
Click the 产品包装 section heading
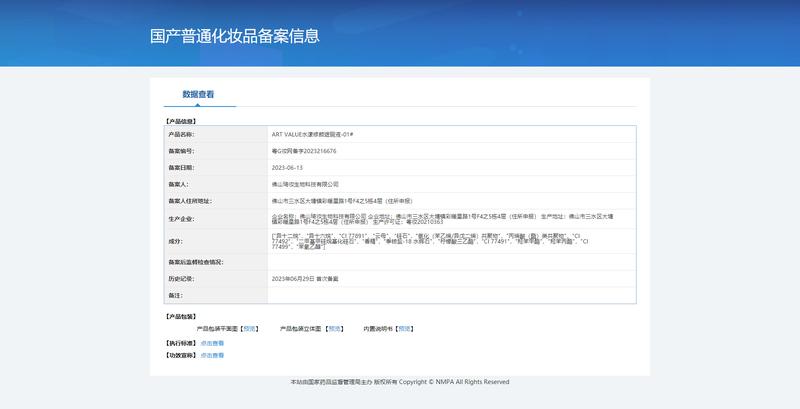click(181, 317)
